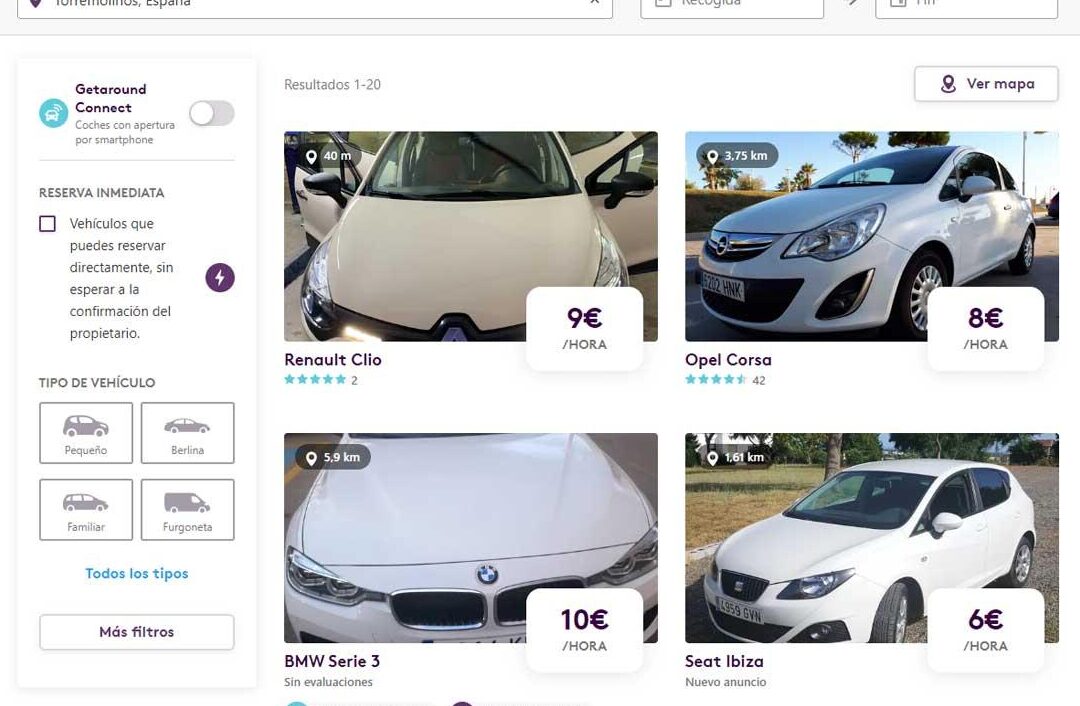
Task: Select the Berlina vehicle type
Action: [x=187, y=433]
